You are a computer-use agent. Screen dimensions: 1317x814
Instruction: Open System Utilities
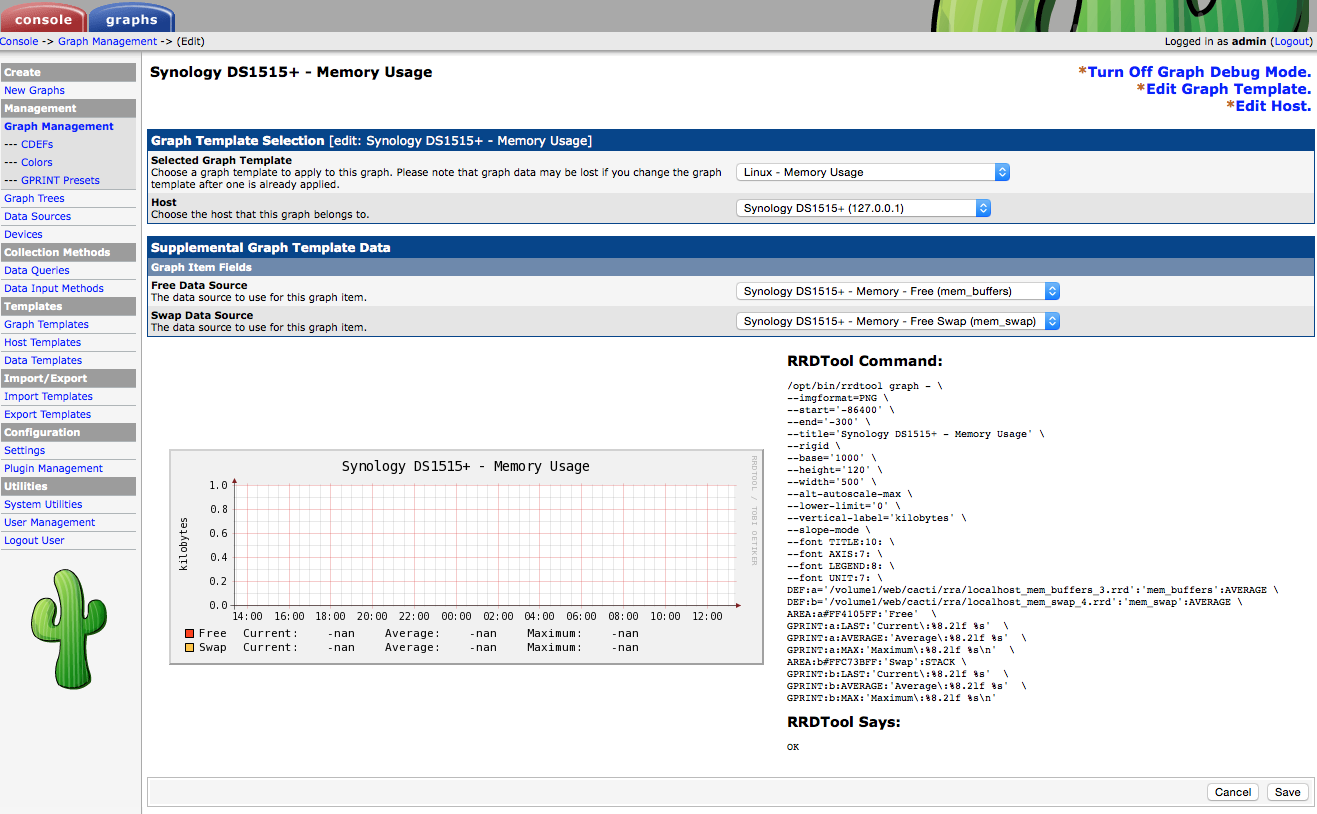tap(43, 504)
